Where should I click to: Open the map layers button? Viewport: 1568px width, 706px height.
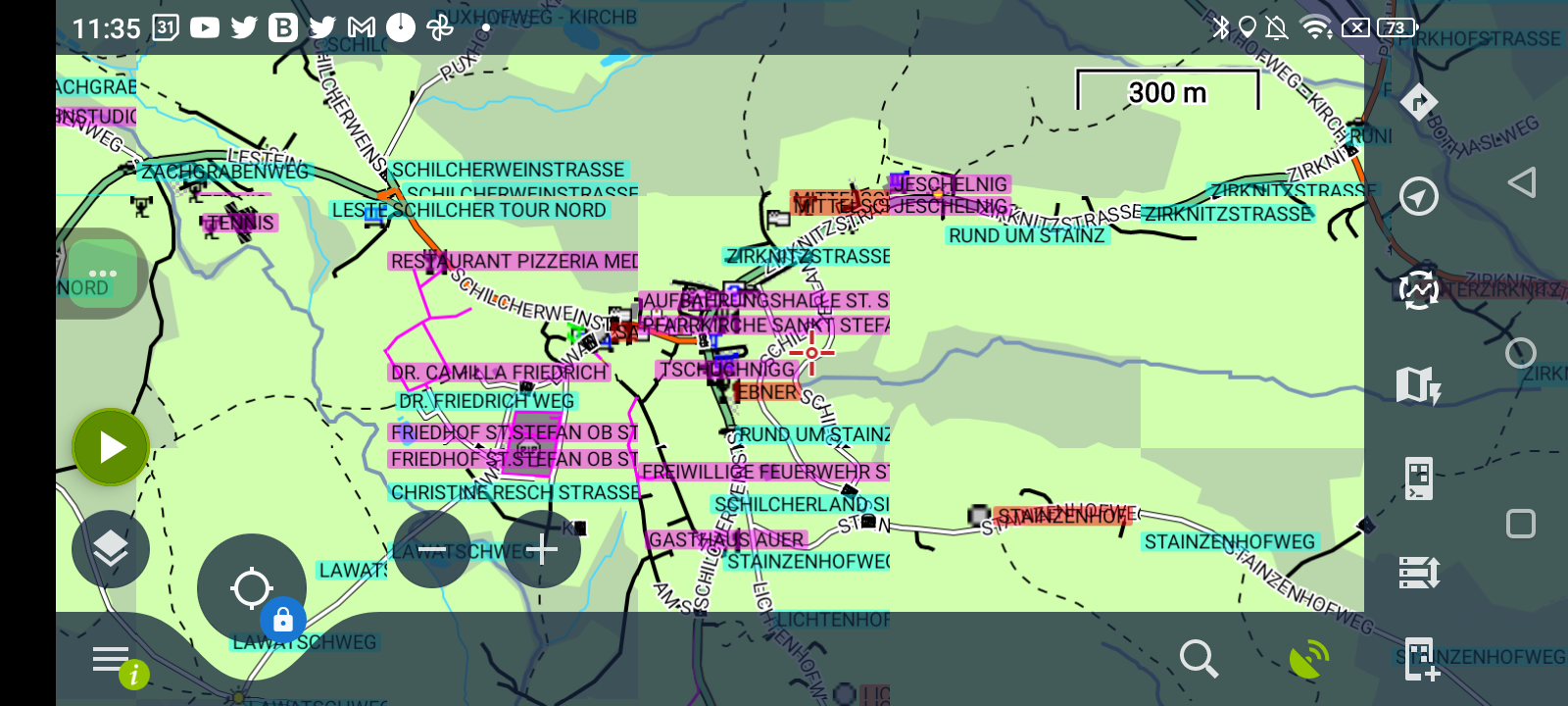coord(111,549)
